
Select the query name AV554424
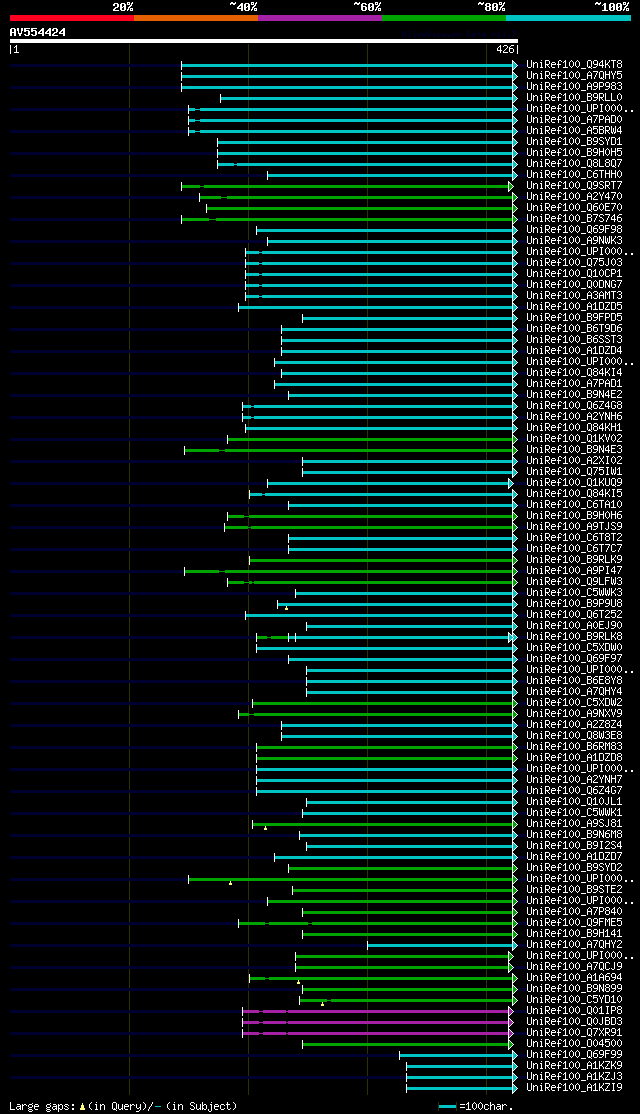pyautogui.click(x=38, y=32)
